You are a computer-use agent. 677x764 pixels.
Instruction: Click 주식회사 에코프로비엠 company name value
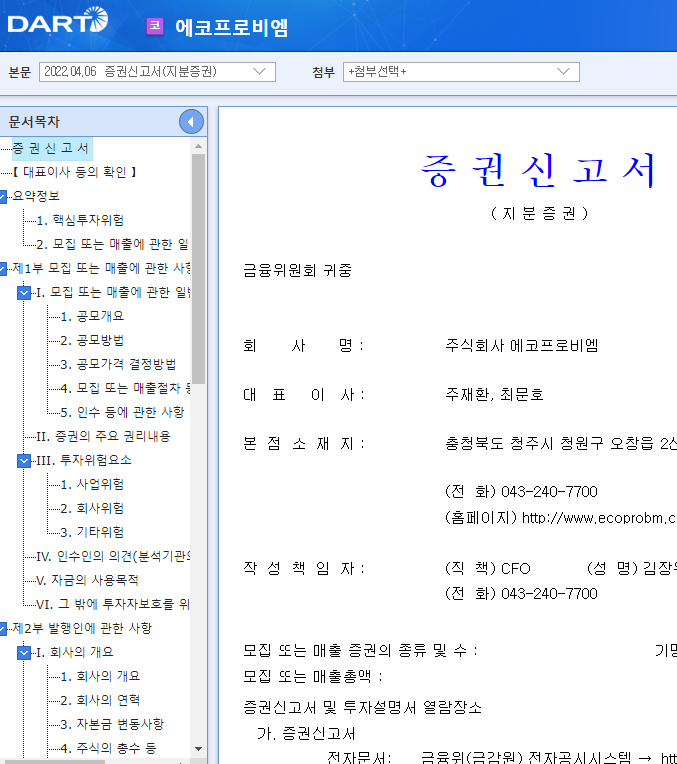(x=522, y=346)
